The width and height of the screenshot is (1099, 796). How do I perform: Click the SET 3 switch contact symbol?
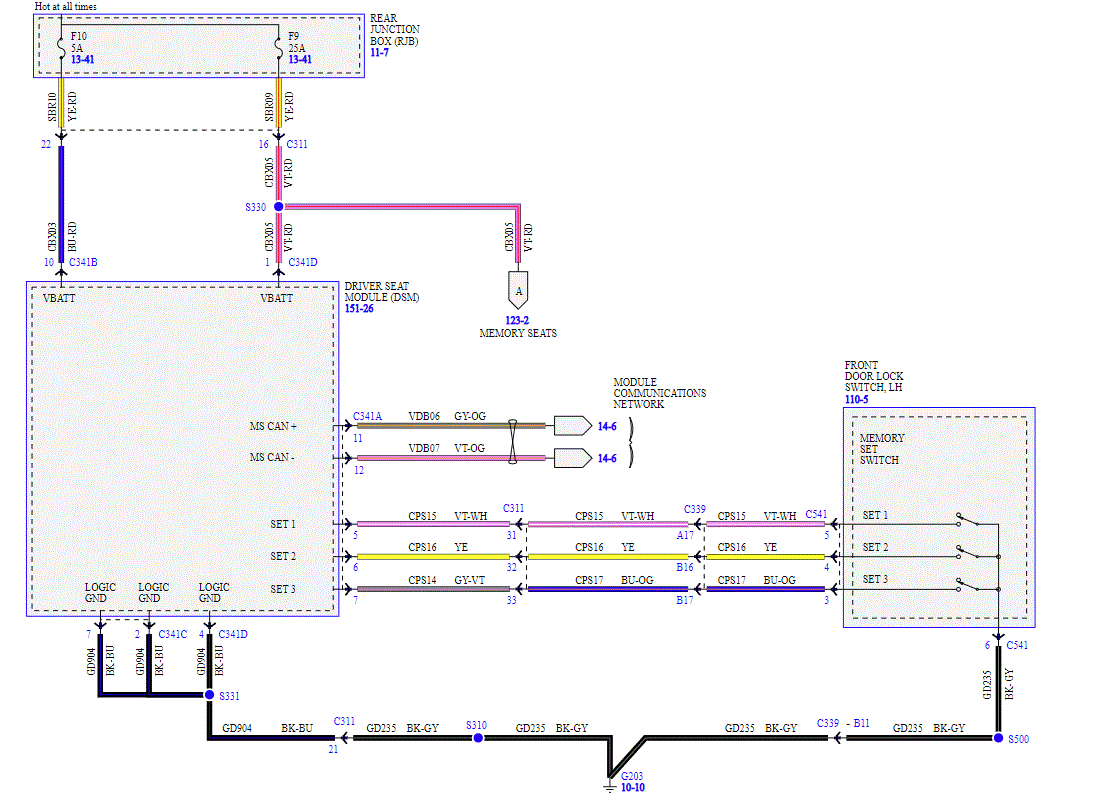tap(968, 585)
